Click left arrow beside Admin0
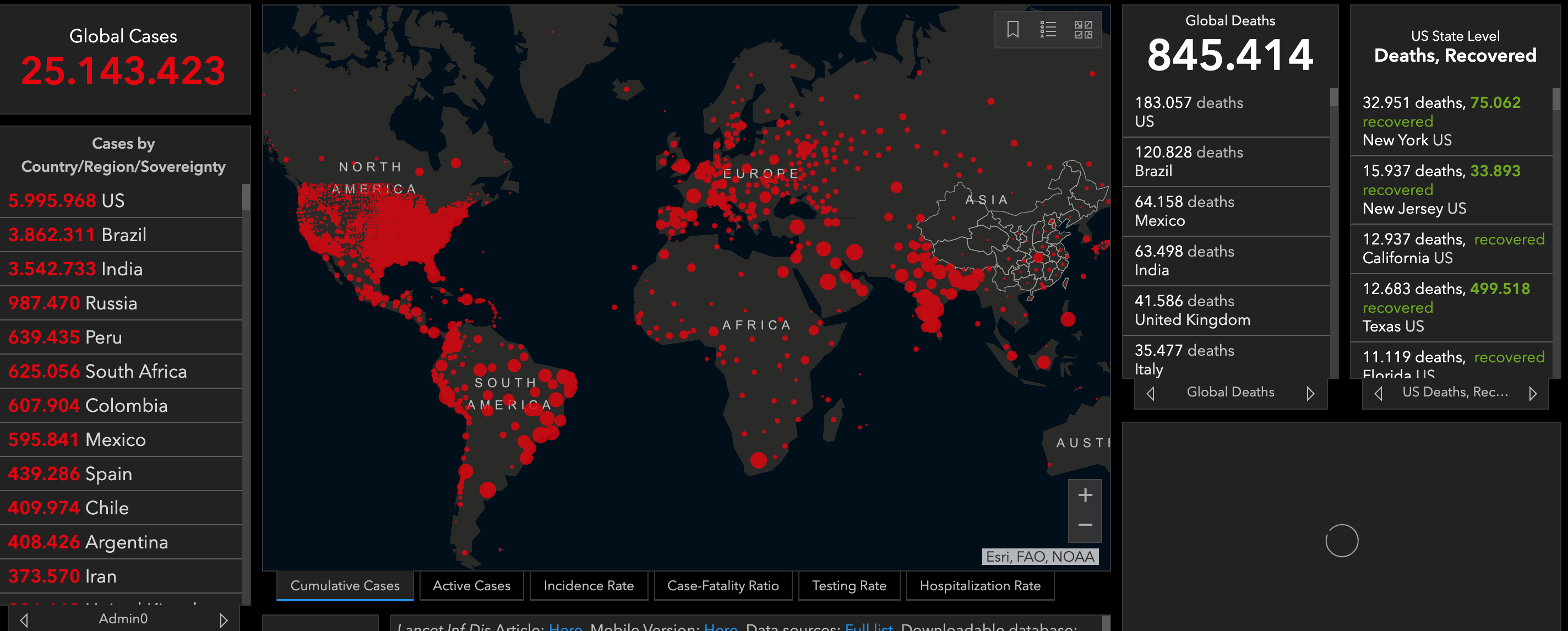Viewport: 1568px width, 631px height. [x=24, y=619]
